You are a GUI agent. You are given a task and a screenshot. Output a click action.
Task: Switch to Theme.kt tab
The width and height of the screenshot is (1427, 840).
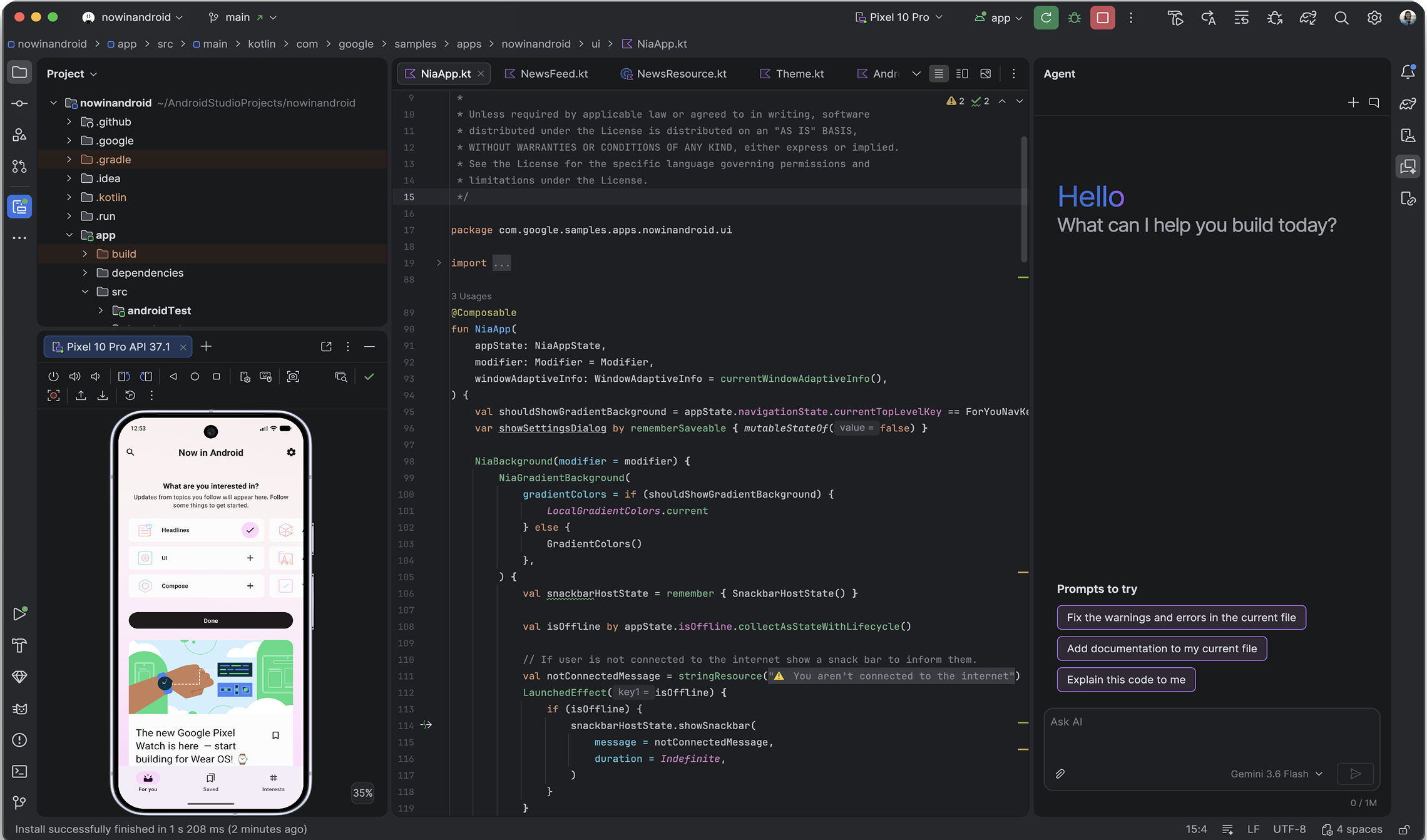point(792,73)
